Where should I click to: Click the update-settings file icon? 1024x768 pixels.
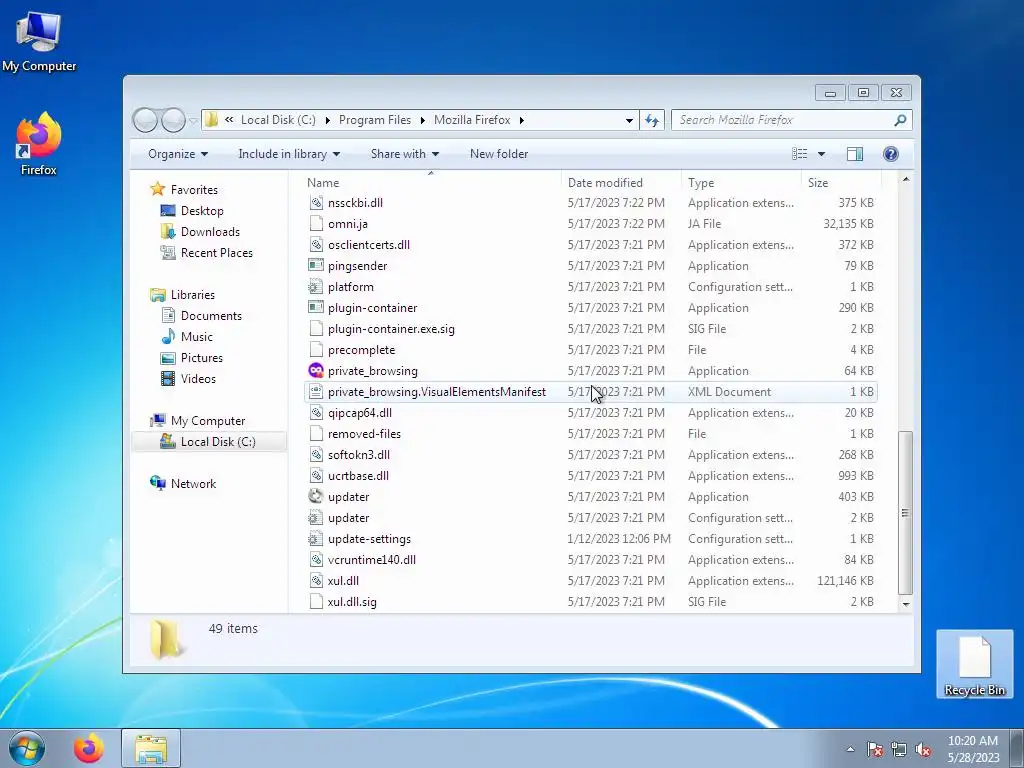(316, 539)
